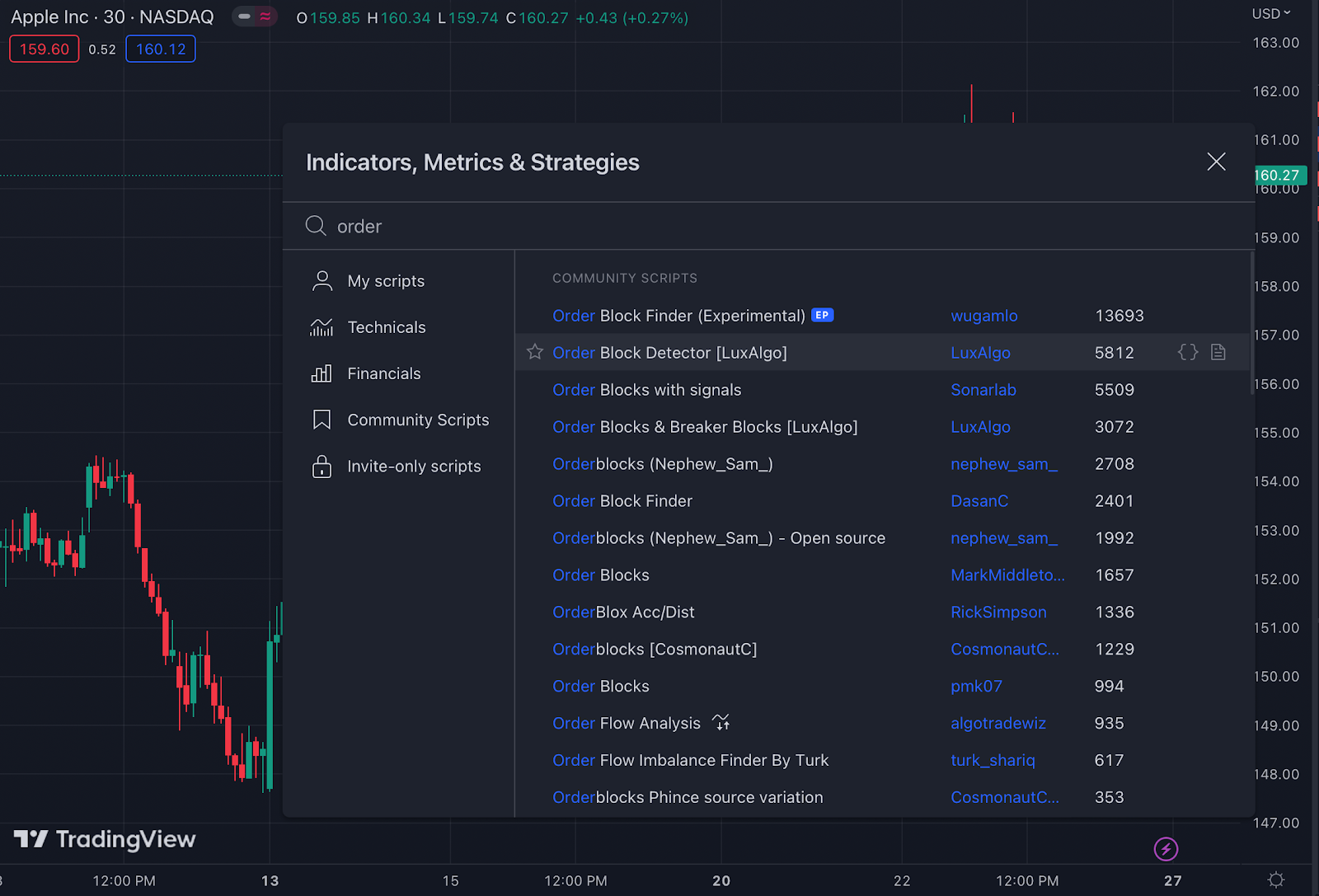This screenshot has width=1319, height=896.
Task: Switch to Invite-only scripts category
Action: 413,465
